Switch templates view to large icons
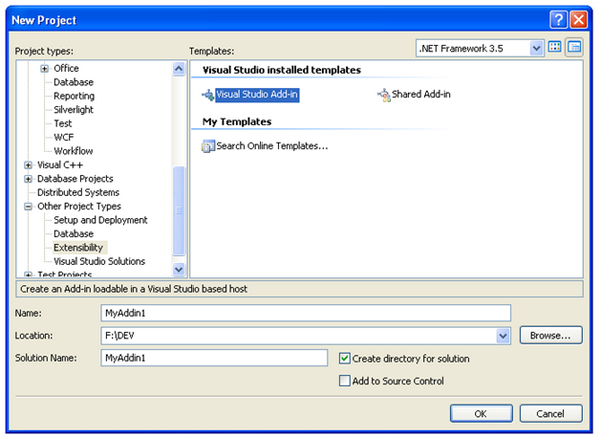Image resolution: width=600 pixels, height=439 pixels. (554, 47)
